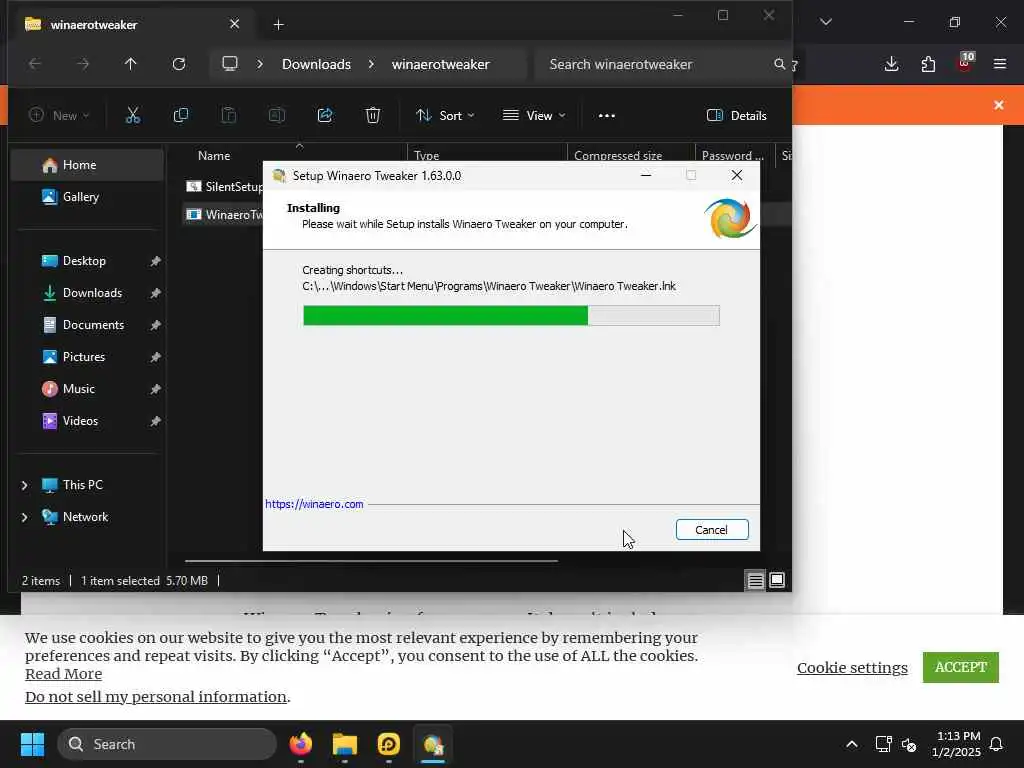
Task: Click the Rename icon in Explorer toolbar
Action: tap(277, 116)
